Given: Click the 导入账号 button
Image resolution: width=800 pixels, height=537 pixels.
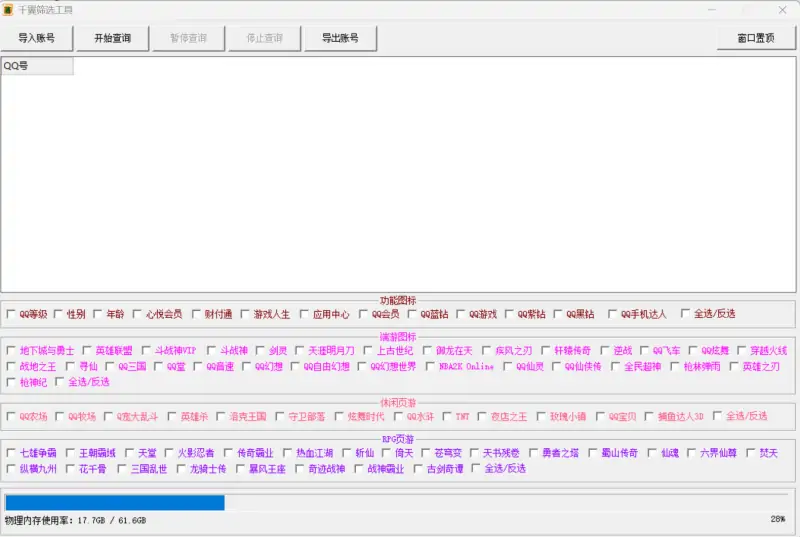Looking at the screenshot, I should click(x=37, y=38).
